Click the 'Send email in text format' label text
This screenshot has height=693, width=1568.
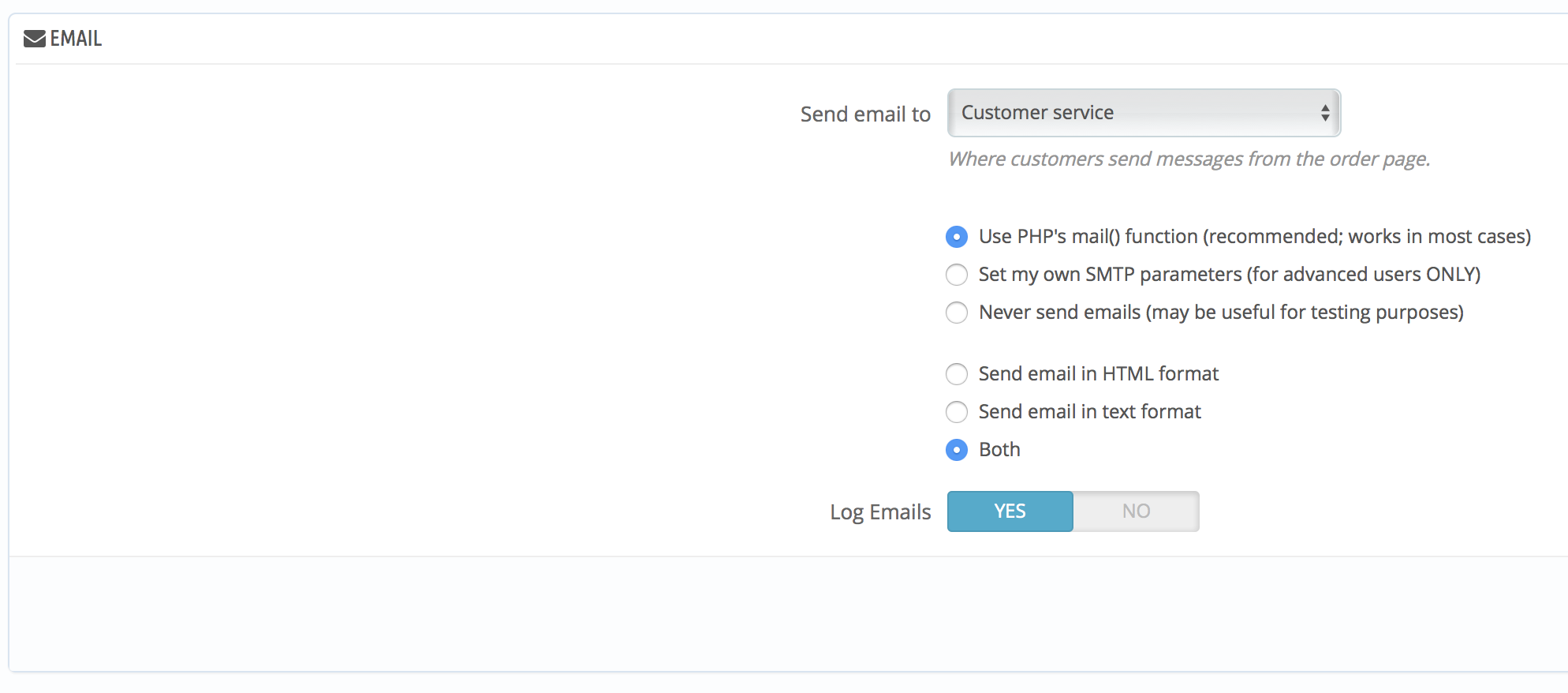1089,412
